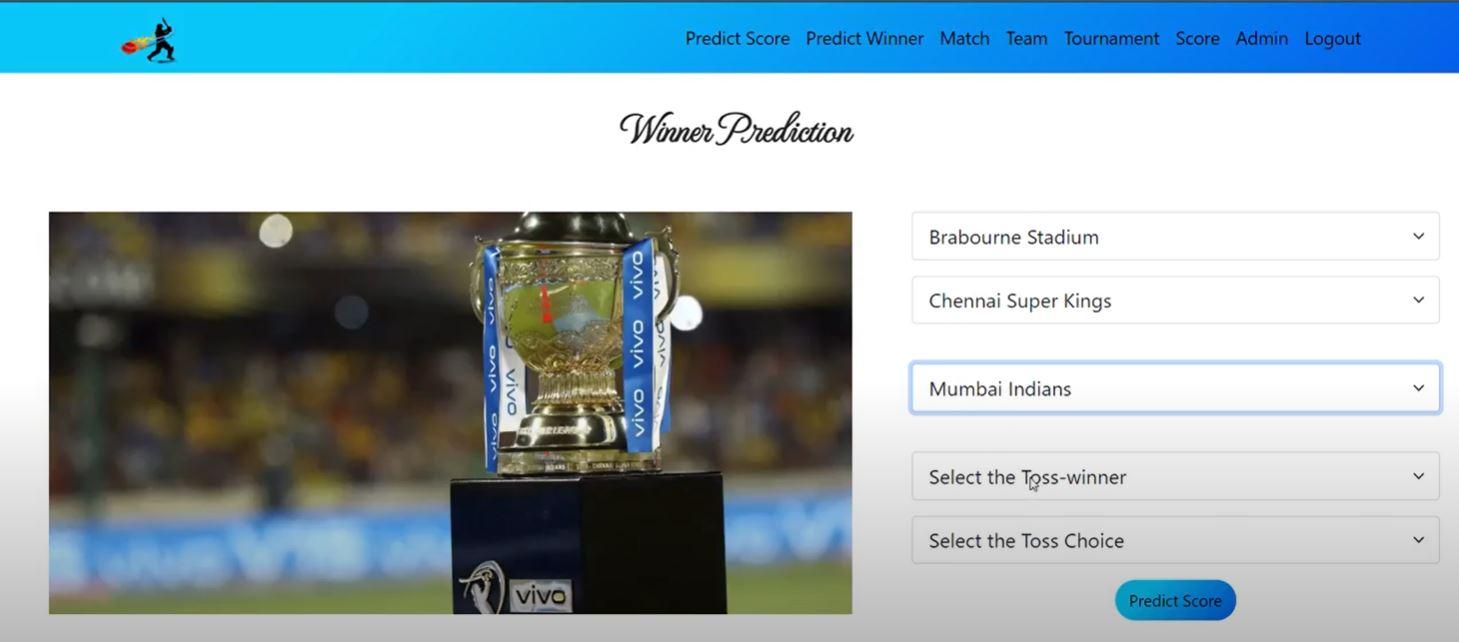Open the Brabourne Stadium venue dropdown

(x=1175, y=236)
